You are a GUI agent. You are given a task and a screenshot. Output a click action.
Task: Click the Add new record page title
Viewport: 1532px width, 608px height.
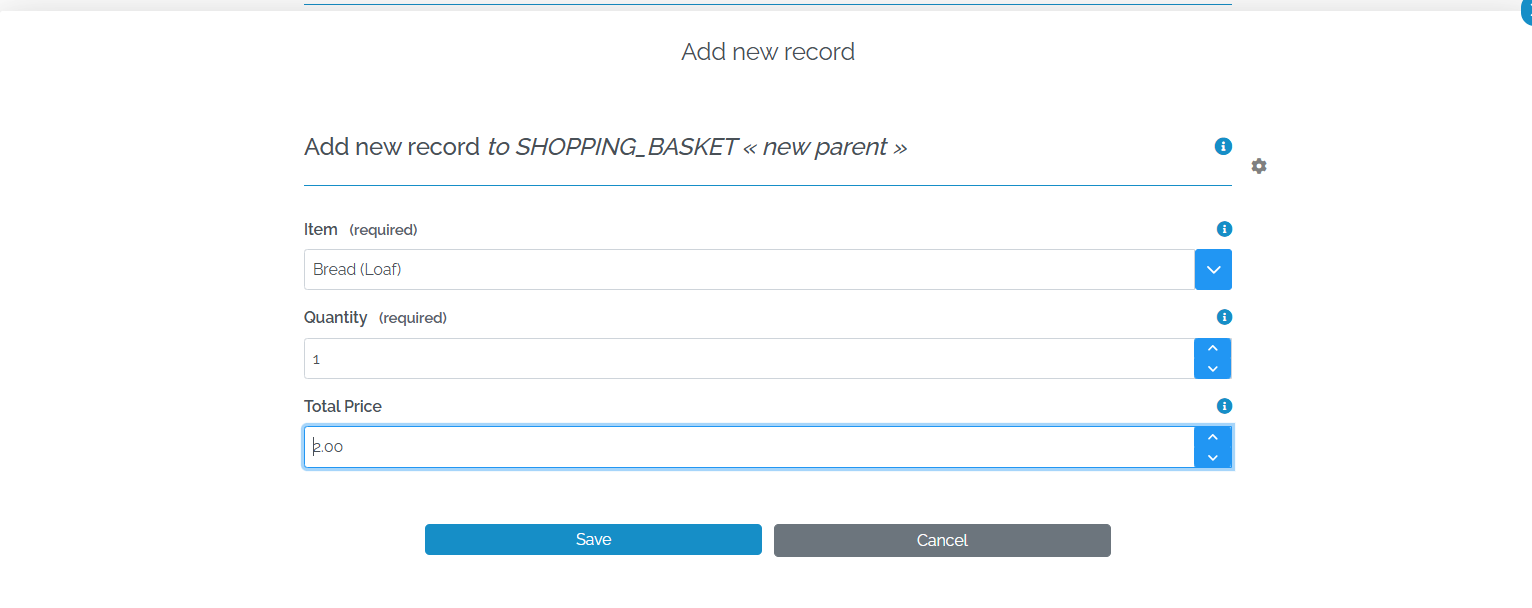(x=767, y=51)
